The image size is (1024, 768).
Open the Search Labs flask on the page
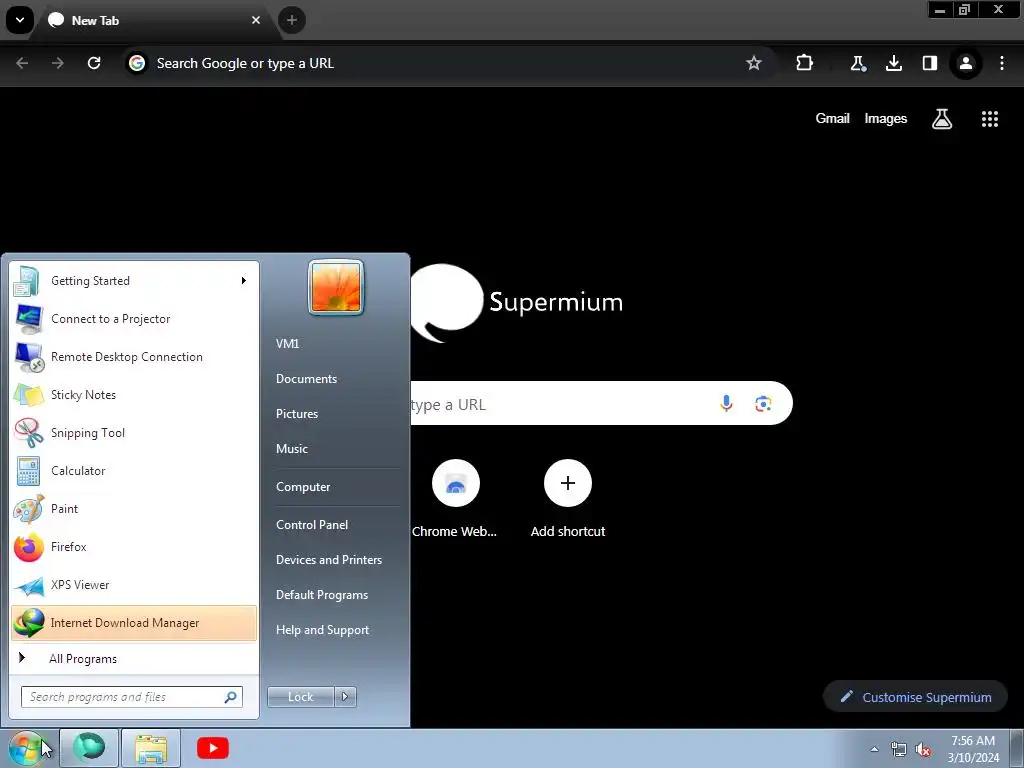[x=942, y=119]
